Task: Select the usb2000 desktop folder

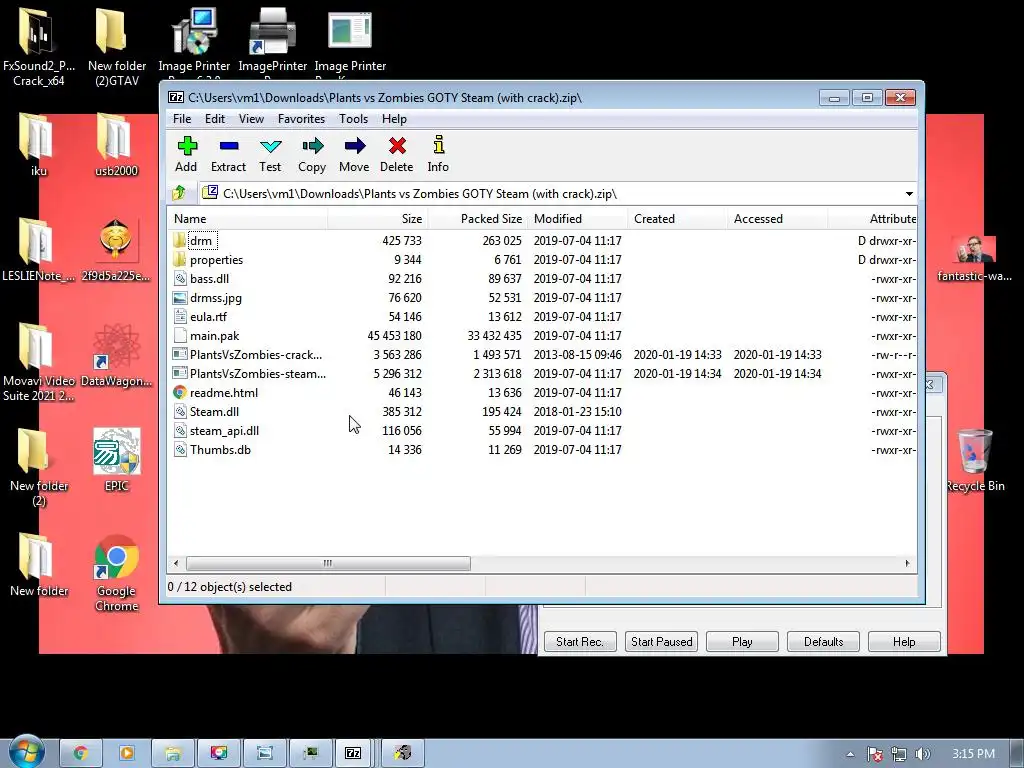Action: pyautogui.click(x=116, y=144)
